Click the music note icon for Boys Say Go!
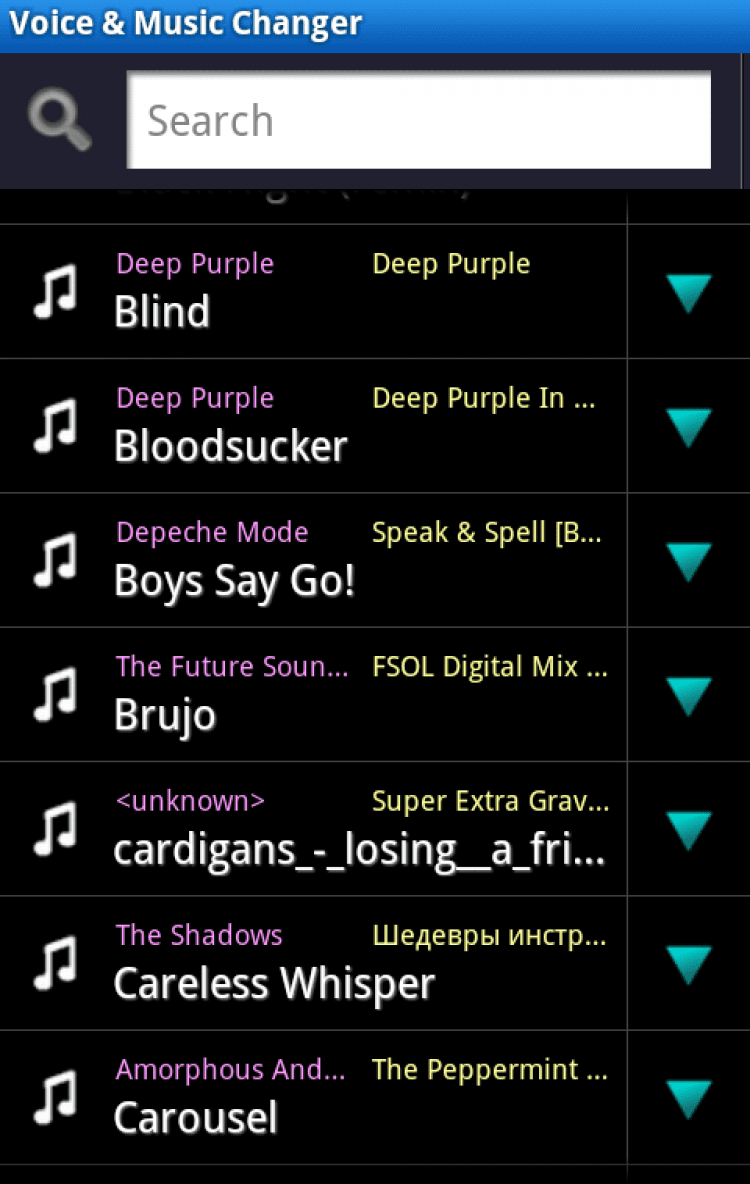Screen dimensions: 750x1184 tap(56, 560)
